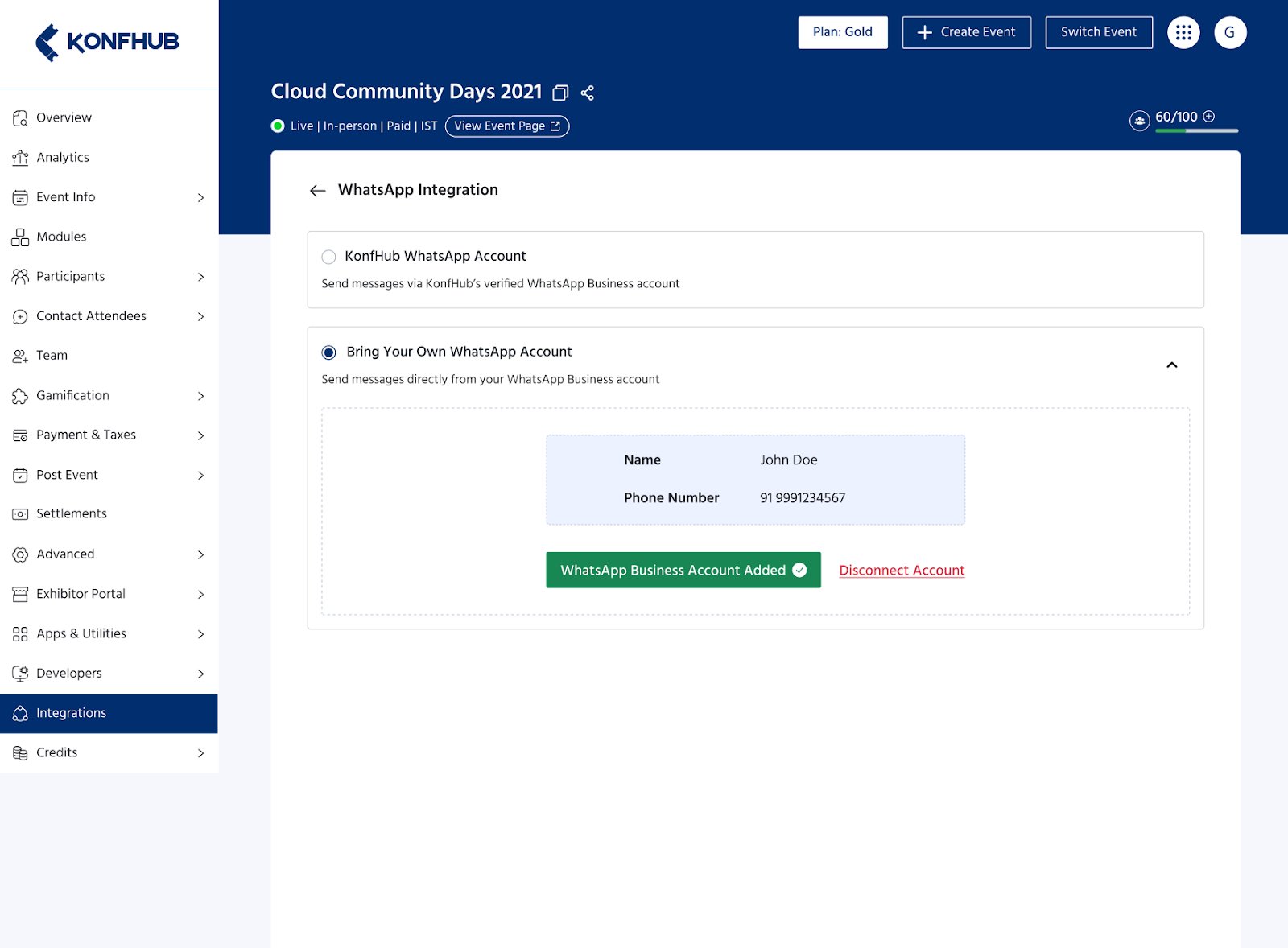Click the Participants people icon
This screenshot has width=1288, height=948.
[x=20, y=277]
